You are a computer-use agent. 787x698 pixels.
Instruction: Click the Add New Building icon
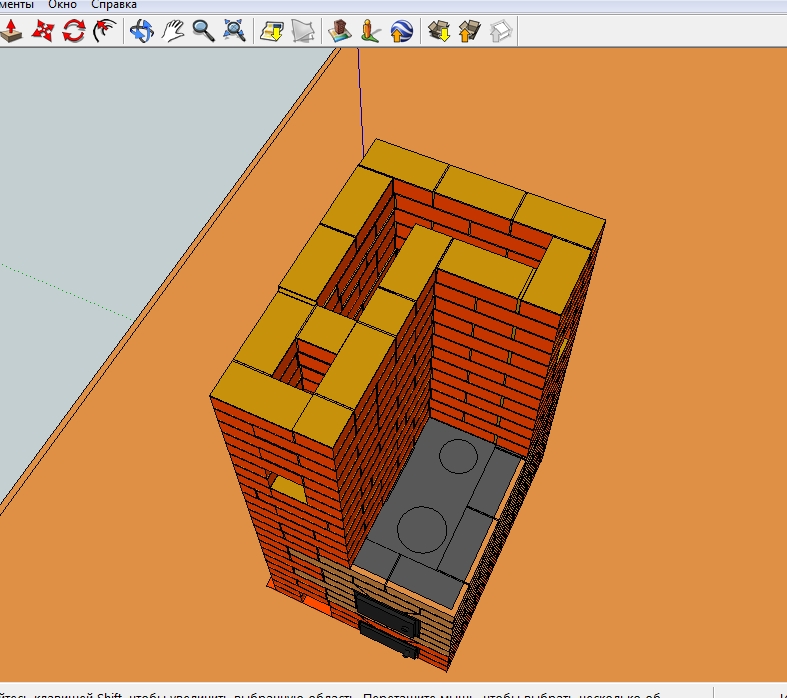pos(340,31)
